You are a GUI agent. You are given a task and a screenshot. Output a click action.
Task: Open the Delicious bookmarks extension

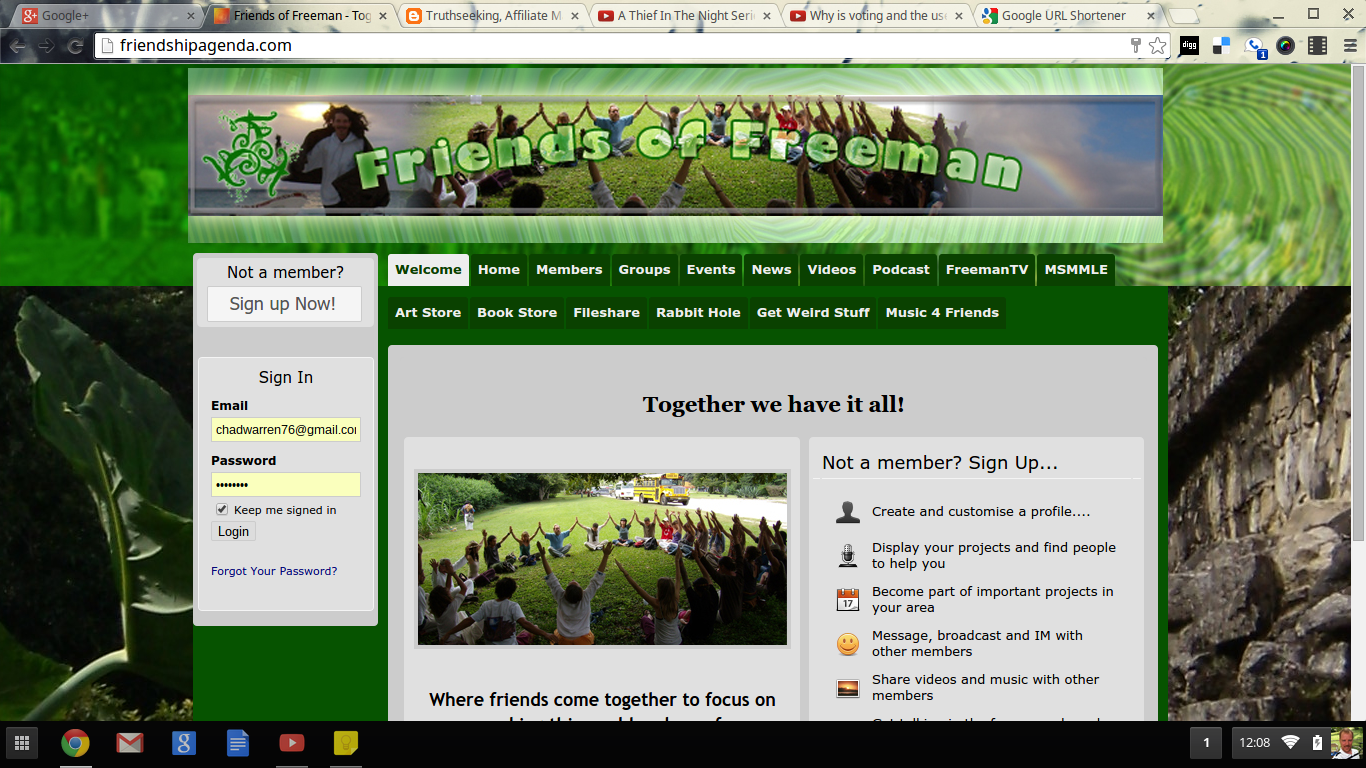pos(1221,45)
